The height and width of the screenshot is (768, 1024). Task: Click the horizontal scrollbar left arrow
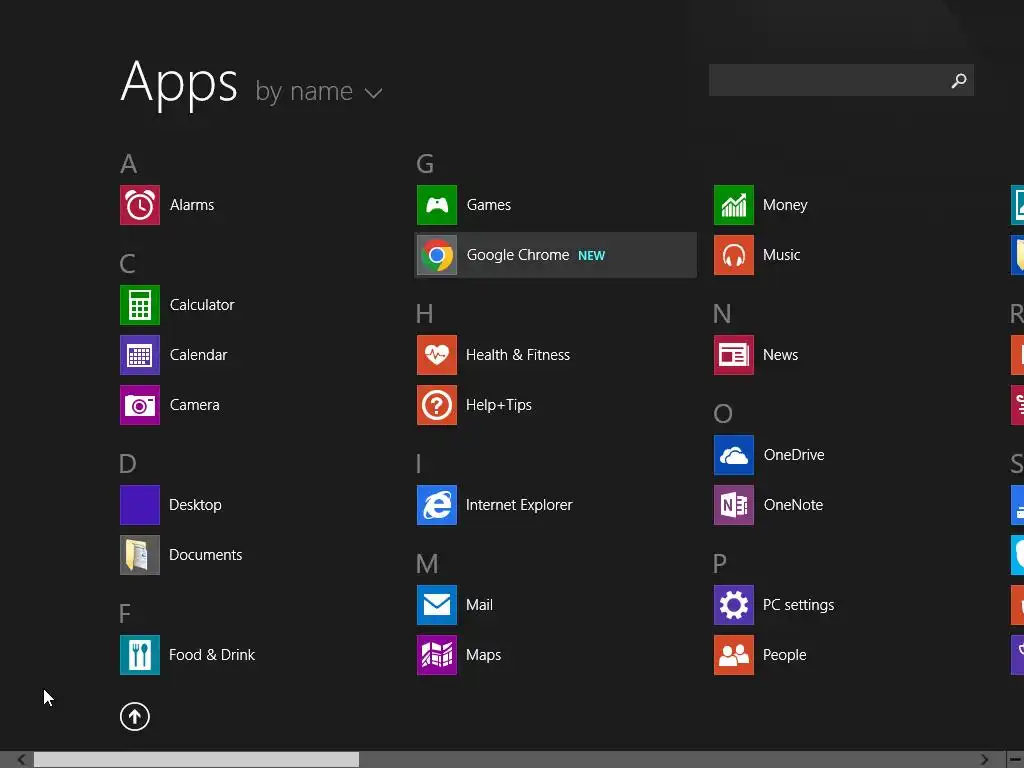(22, 760)
